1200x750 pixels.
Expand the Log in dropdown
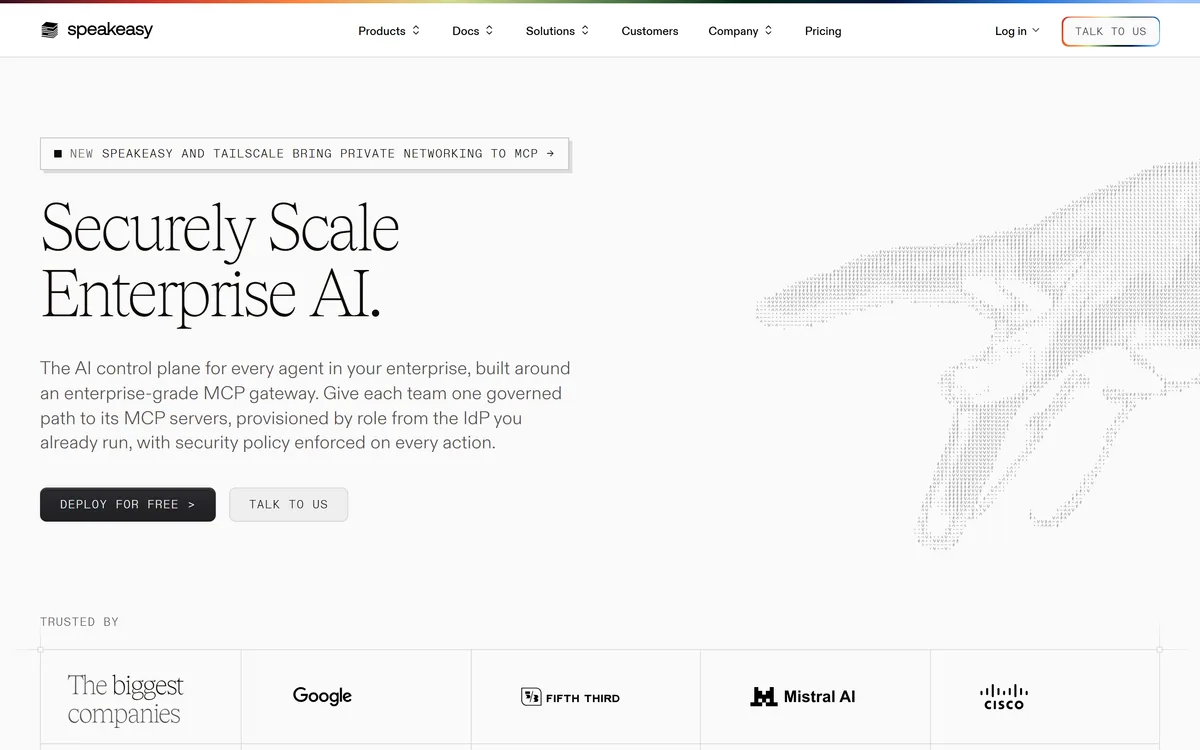click(1017, 31)
